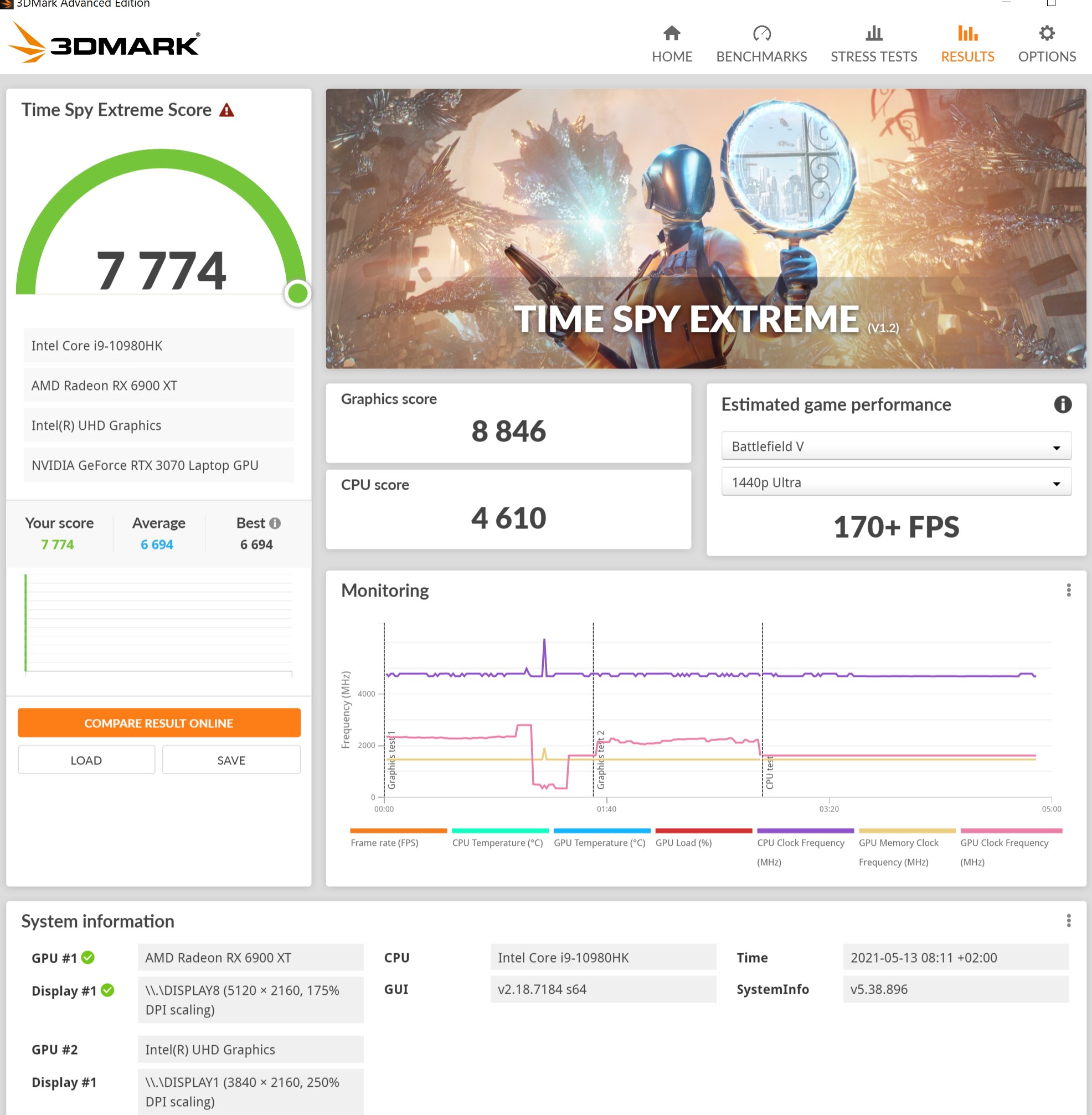Click the Estimated game performance info icon
This screenshot has width=1092, height=1115.
(x=1062, y=404)
